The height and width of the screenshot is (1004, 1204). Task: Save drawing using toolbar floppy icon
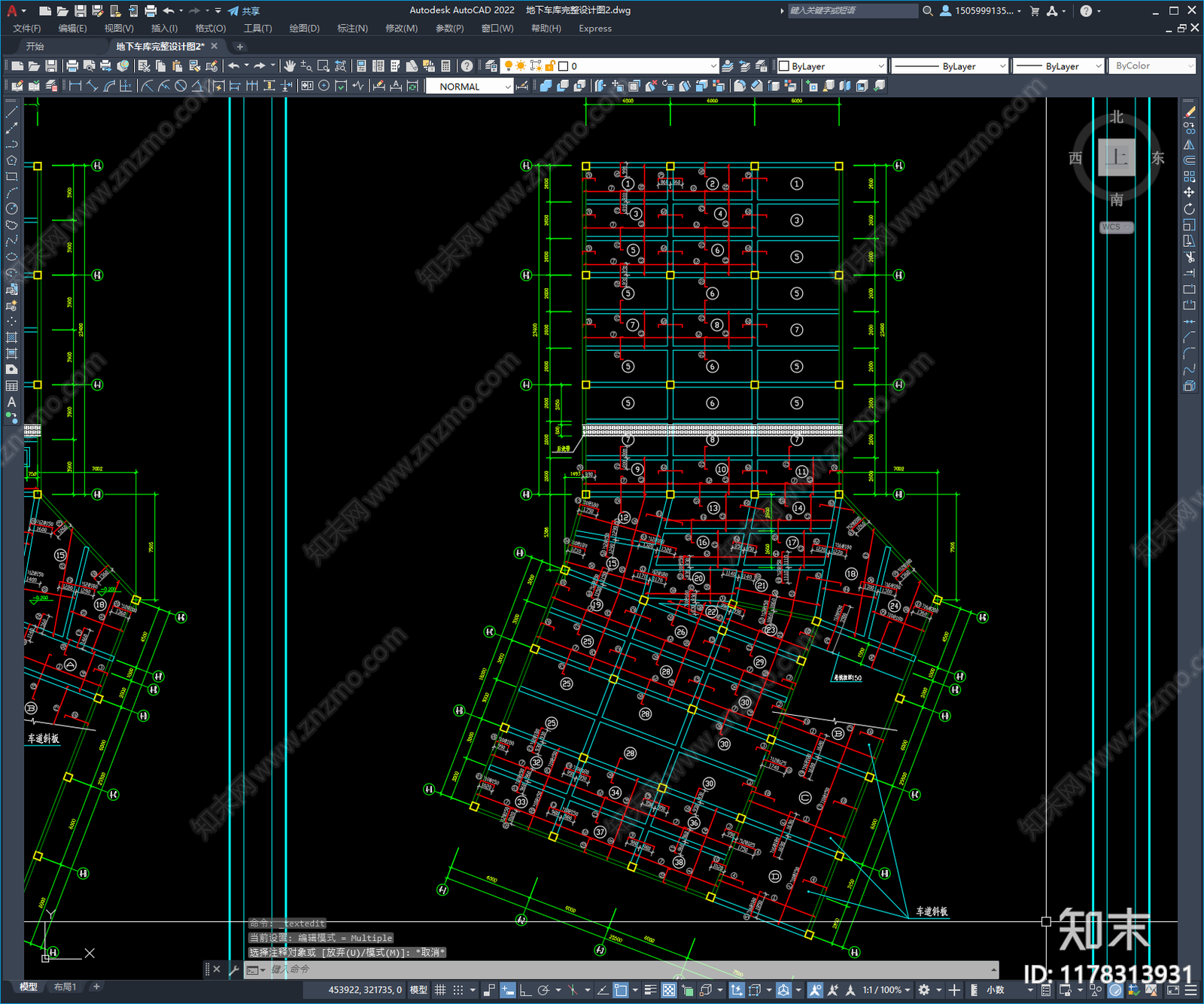[50, 66]
